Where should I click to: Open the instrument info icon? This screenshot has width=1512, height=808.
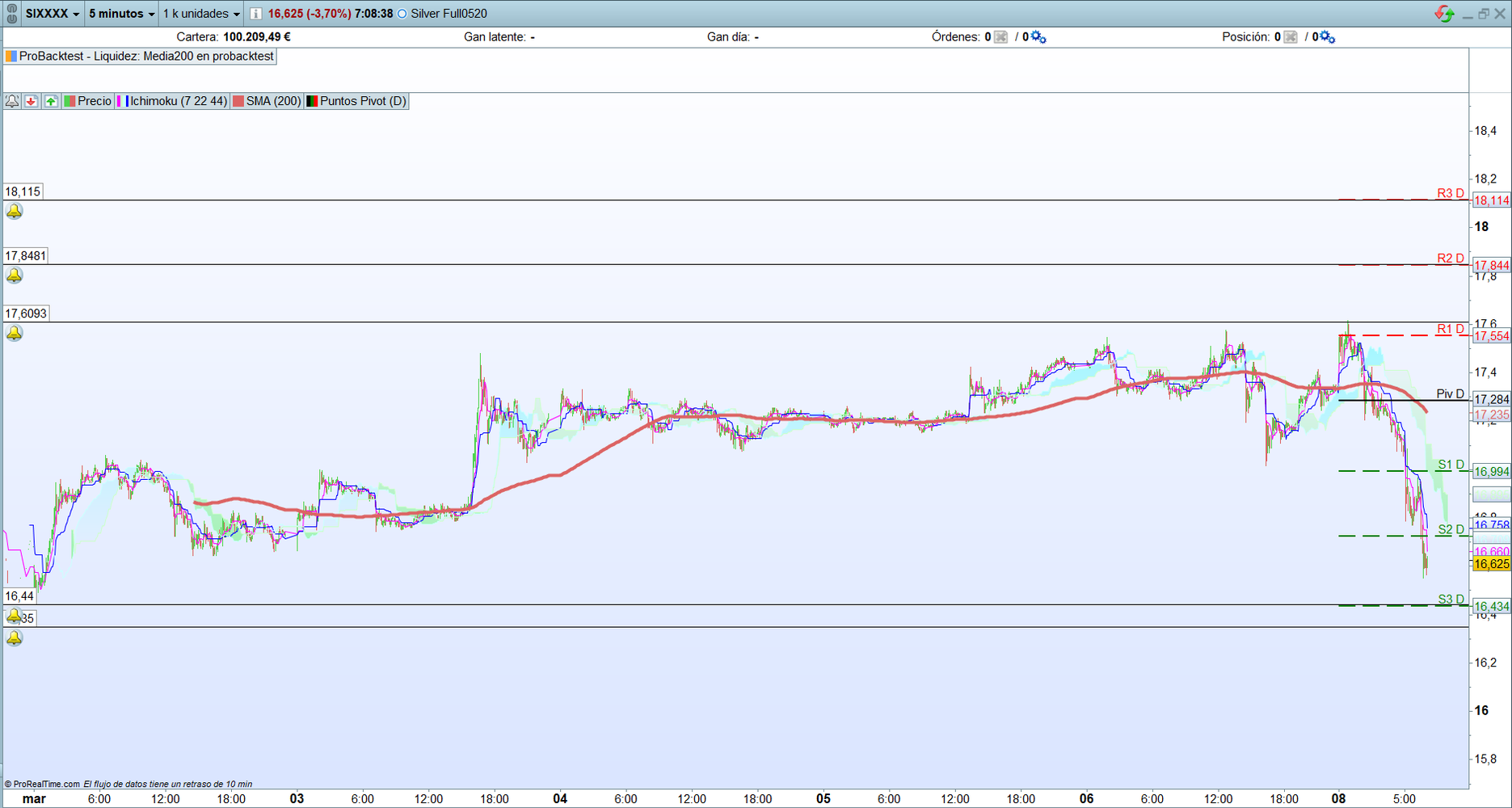tap(255, 14)
